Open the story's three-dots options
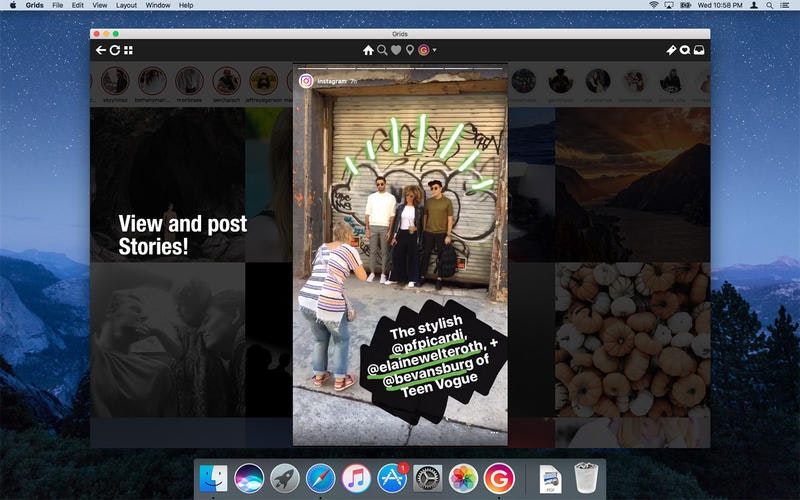The image size is (800, 500). [494, 433]
